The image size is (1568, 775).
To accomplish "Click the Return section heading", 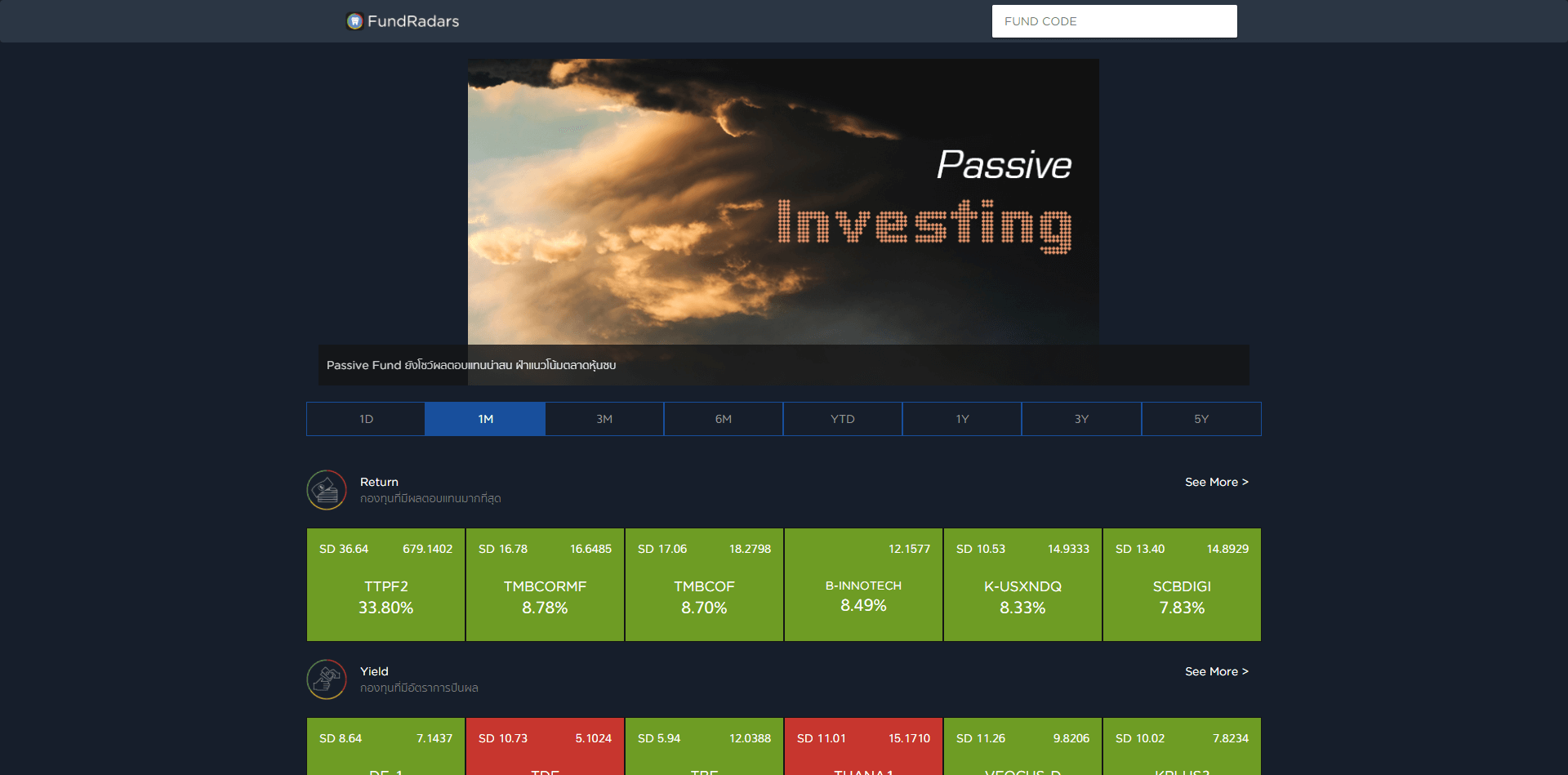I will (x=379, y=482).
